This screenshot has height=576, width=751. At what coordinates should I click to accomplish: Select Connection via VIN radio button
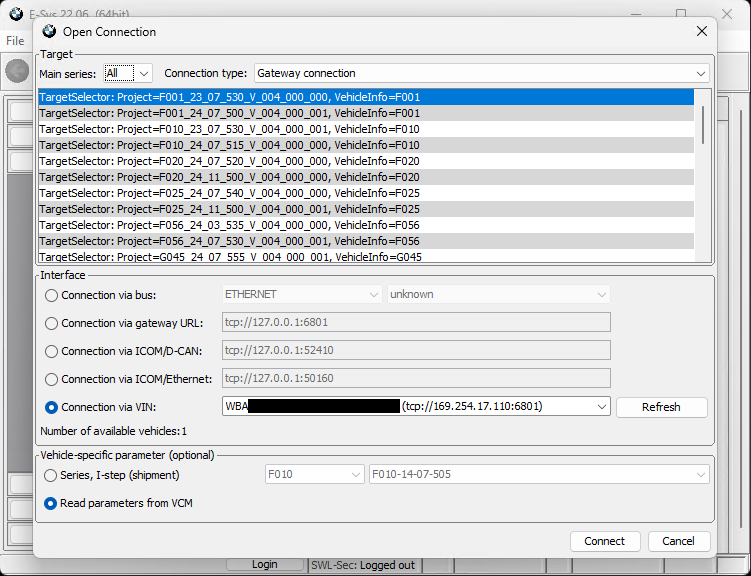tap(51, 407)
